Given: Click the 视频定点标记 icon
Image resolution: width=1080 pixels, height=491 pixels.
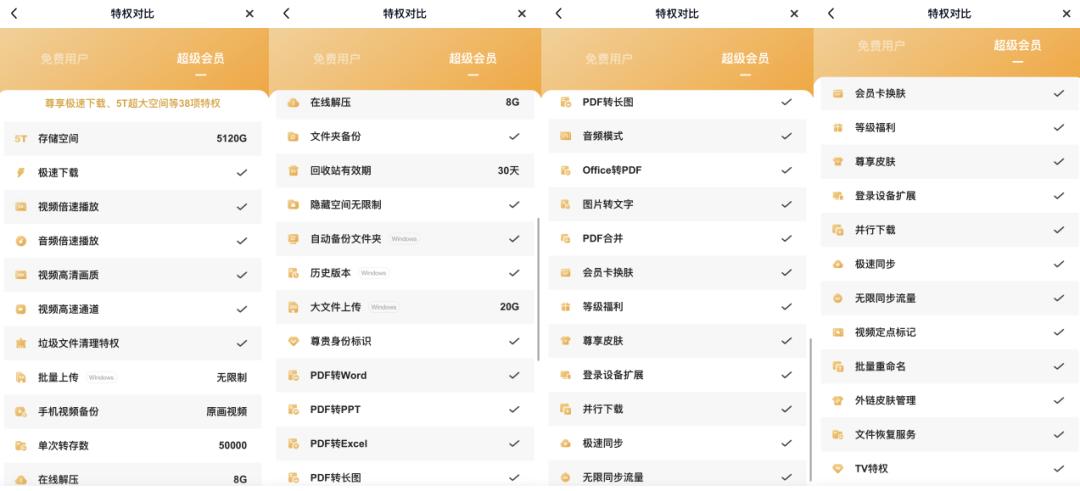Looking at the screenshot, I should tap(838, 332).
